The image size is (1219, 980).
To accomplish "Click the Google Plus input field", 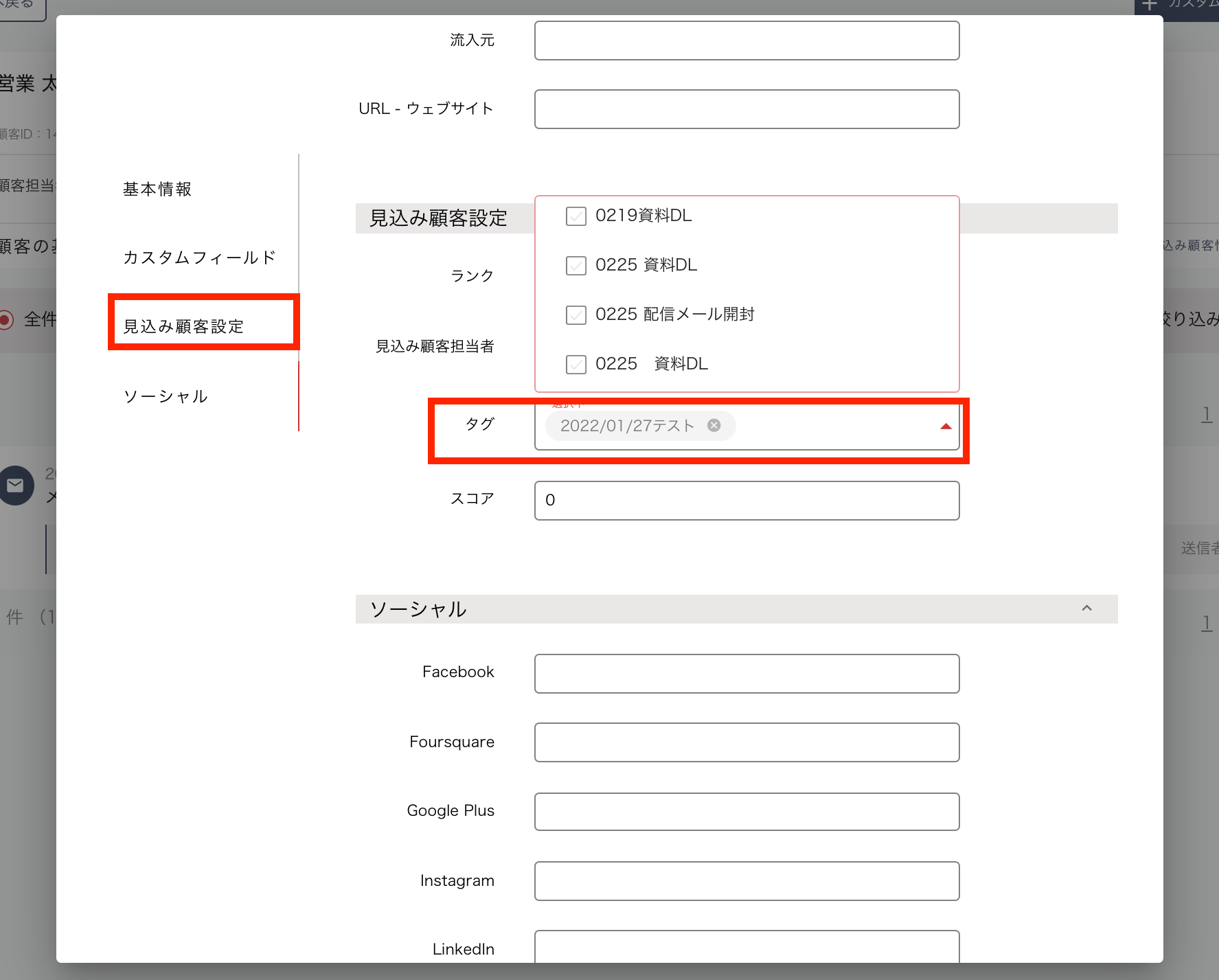I will (747, 812).
